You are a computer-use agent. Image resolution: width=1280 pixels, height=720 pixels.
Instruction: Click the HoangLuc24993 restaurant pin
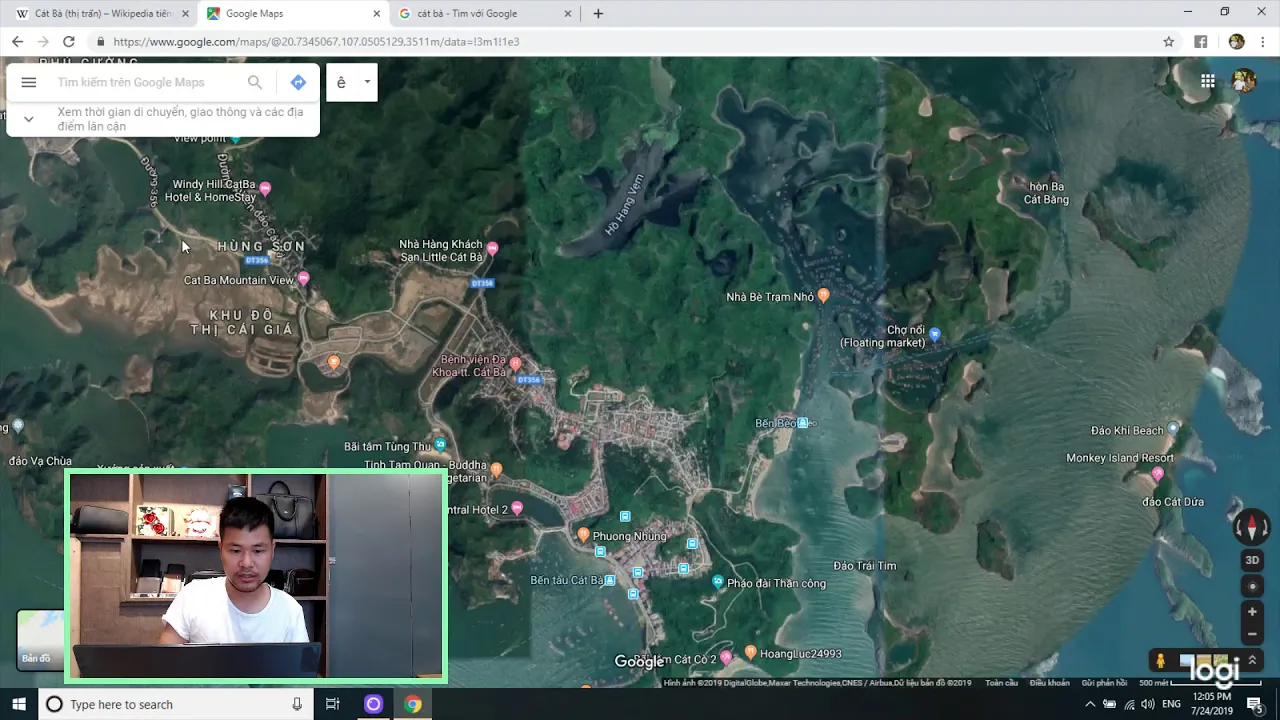point(751,652)
